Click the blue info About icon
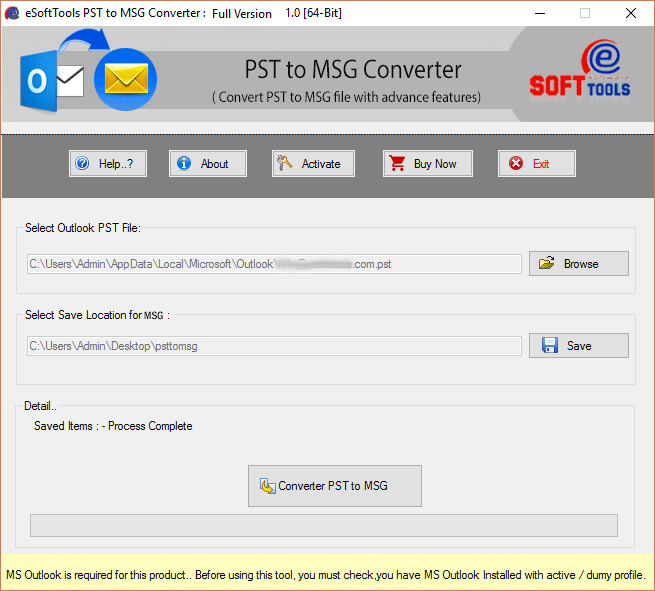 tap(184, 163)
